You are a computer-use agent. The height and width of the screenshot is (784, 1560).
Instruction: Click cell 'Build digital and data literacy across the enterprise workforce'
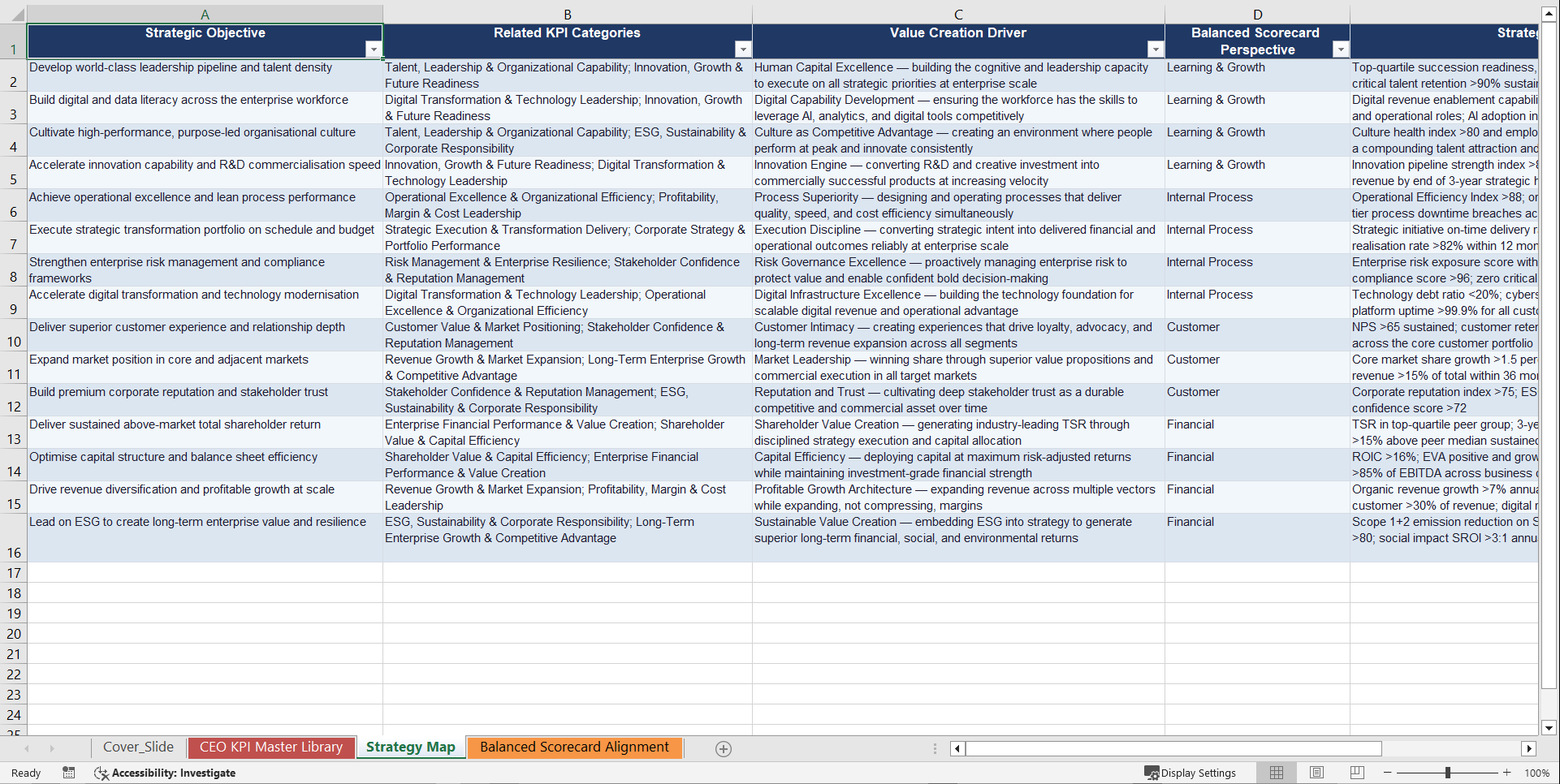pos(205,107)
